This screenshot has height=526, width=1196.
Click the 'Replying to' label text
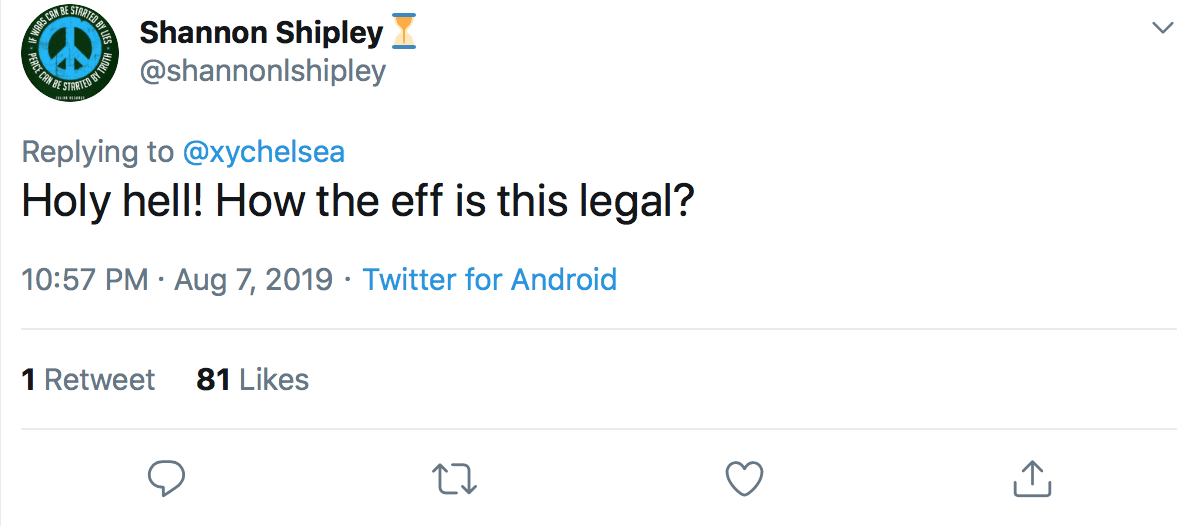coord(98,152)
